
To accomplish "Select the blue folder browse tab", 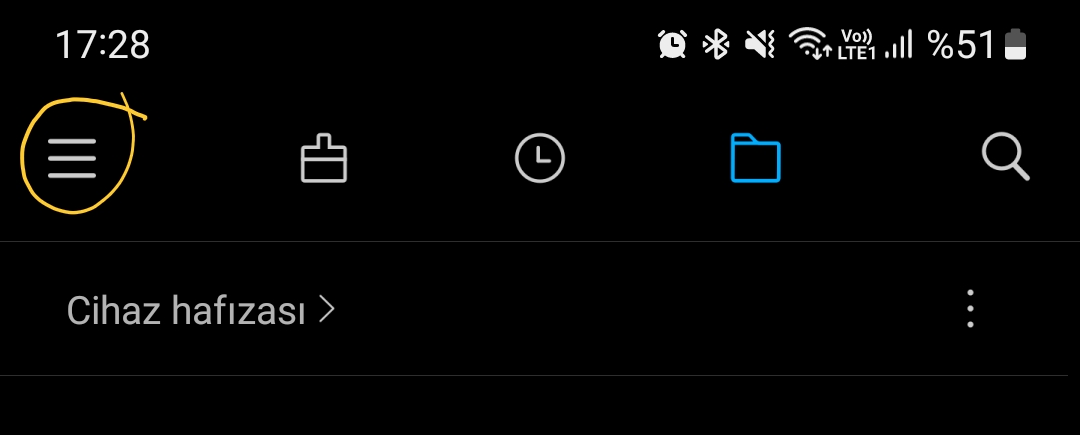I will [756, 158].
